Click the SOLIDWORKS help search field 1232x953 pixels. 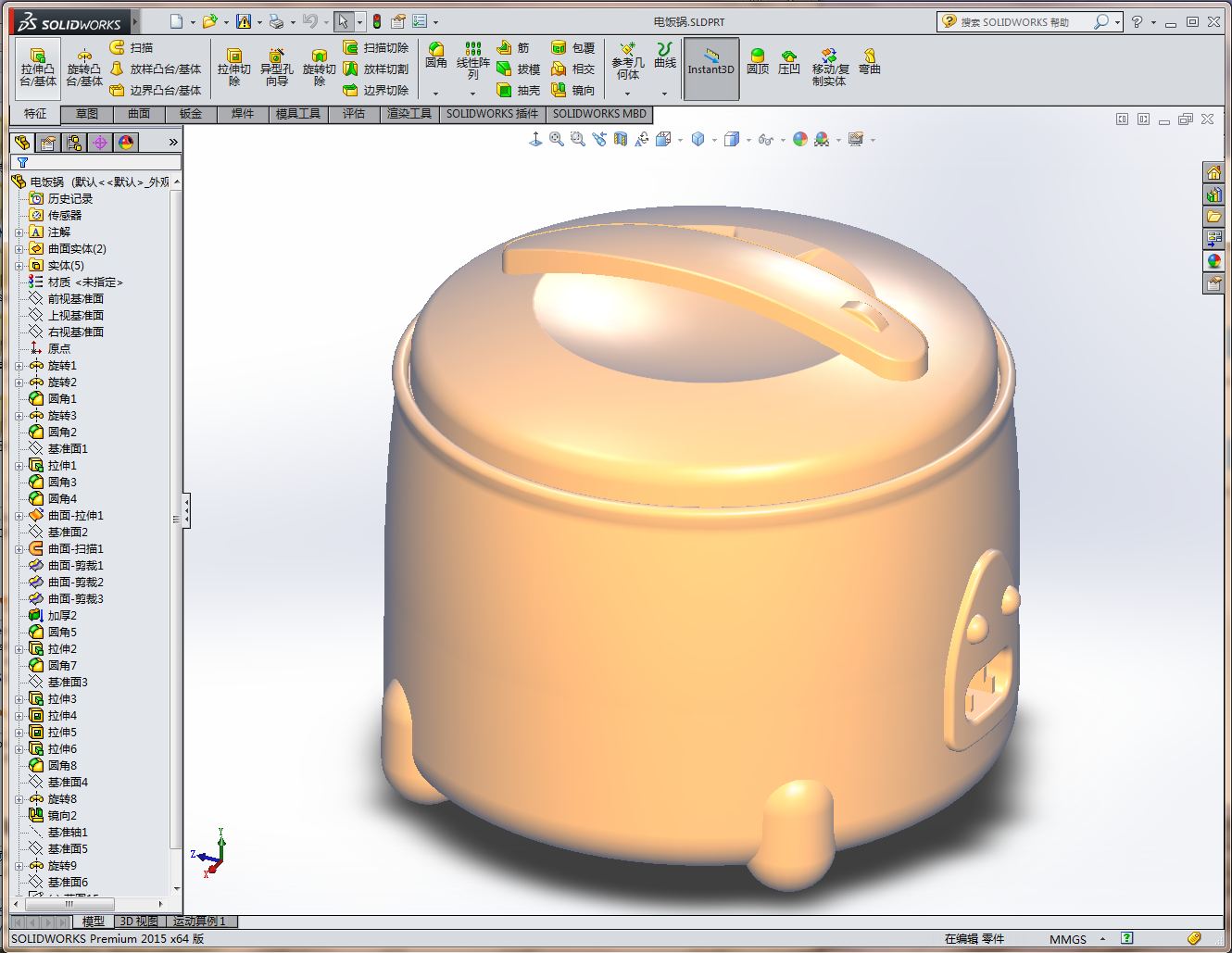(x=1019, y=21)
